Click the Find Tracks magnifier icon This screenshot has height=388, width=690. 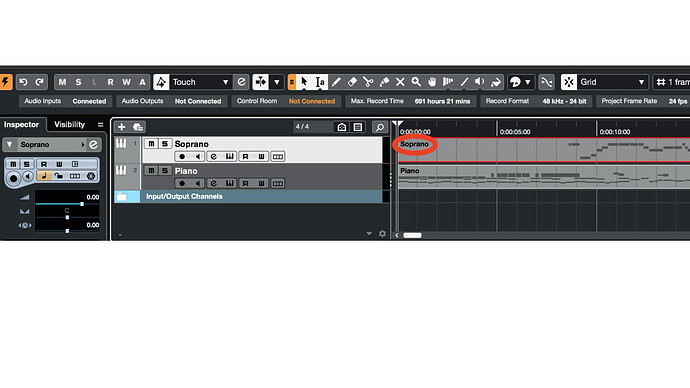379,127
